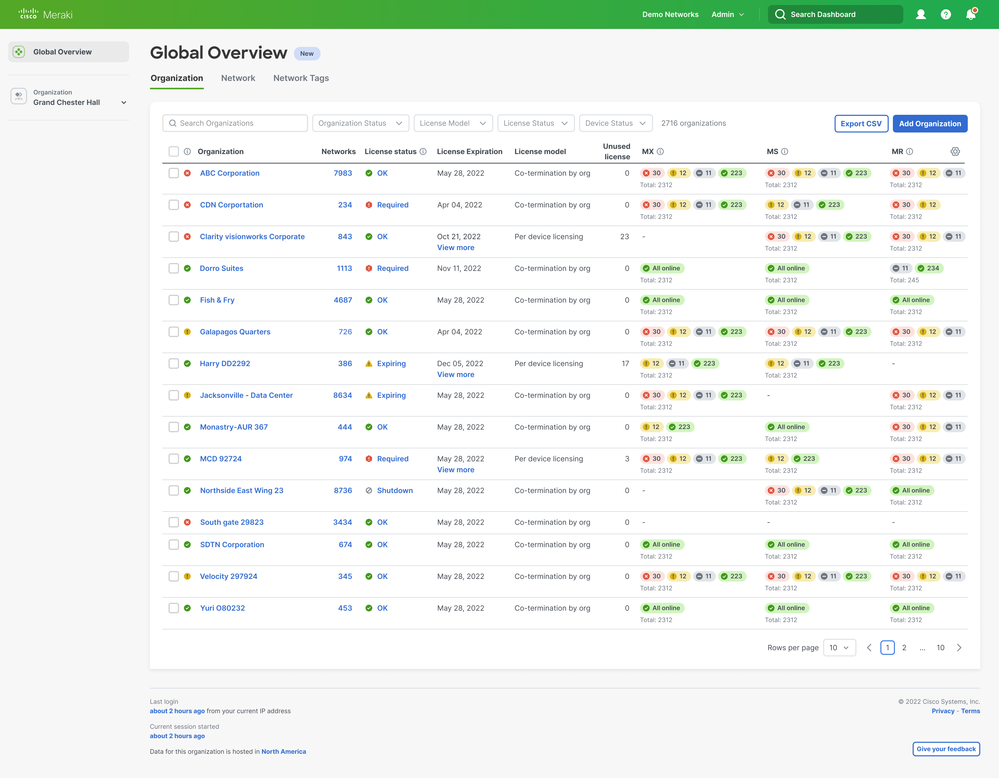Toggle the select-all checkbox in table header
The image size is (999, 778).
174,152
